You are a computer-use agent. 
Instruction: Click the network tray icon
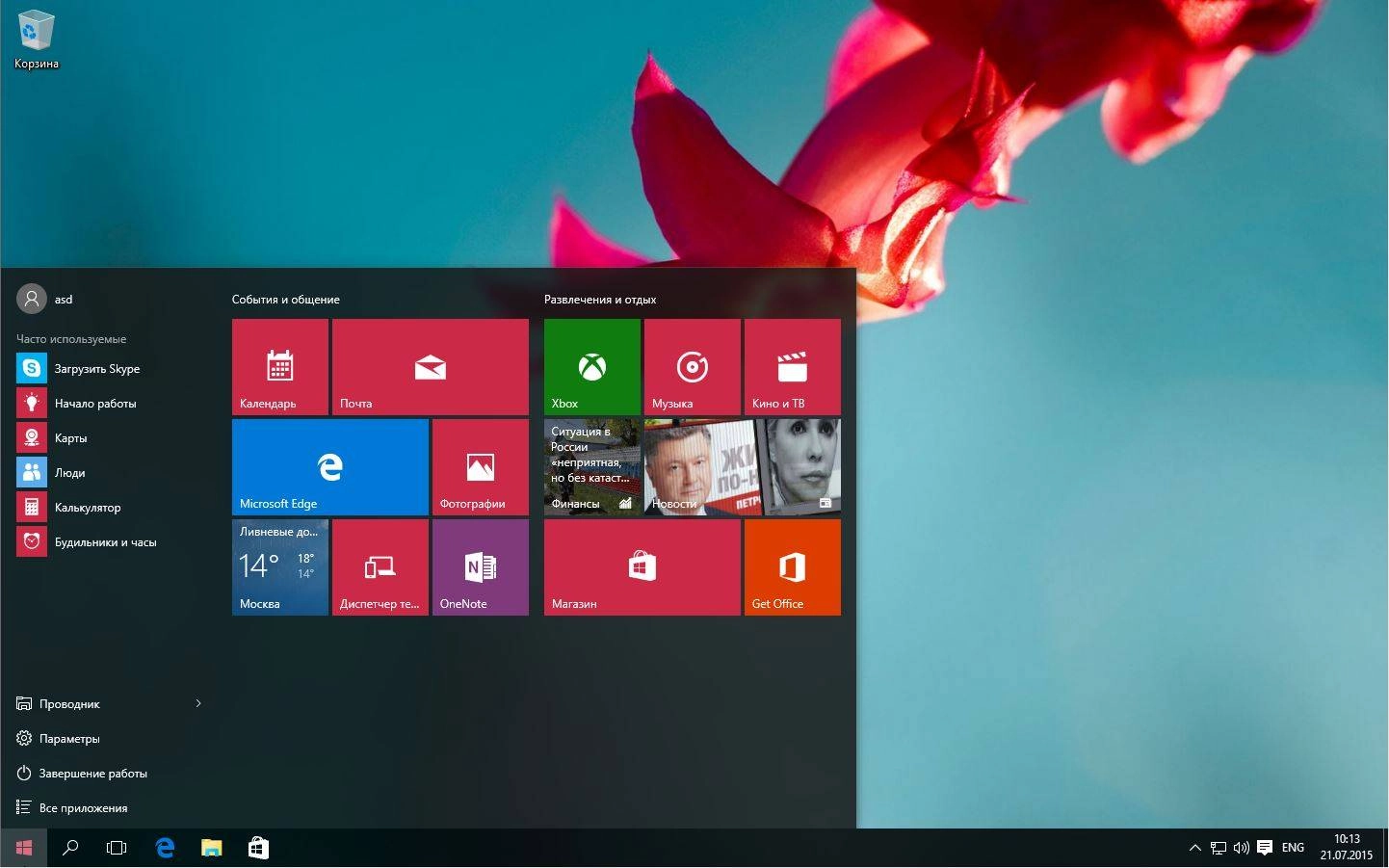pos(1219,848)
